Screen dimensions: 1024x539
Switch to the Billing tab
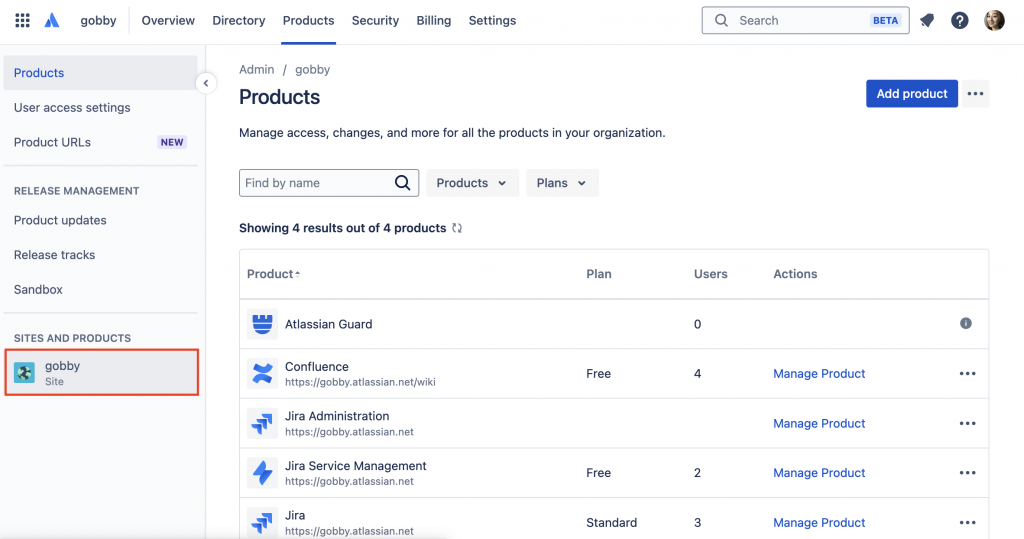point(433,20)
